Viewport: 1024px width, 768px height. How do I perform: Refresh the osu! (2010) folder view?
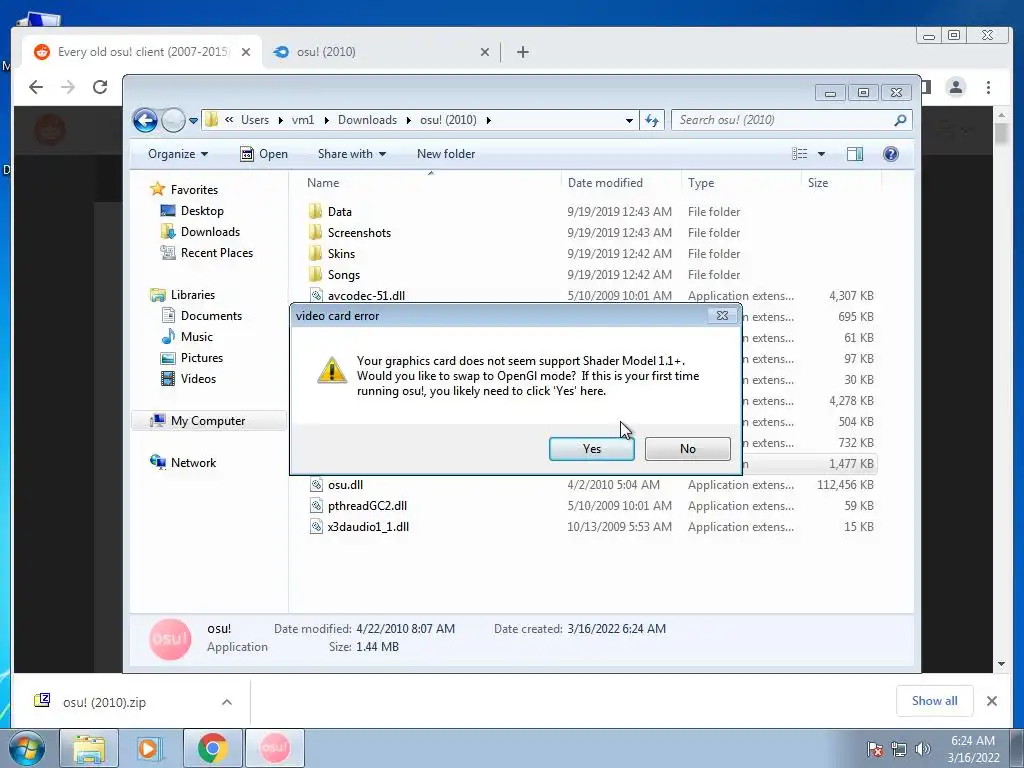(652, 120)
